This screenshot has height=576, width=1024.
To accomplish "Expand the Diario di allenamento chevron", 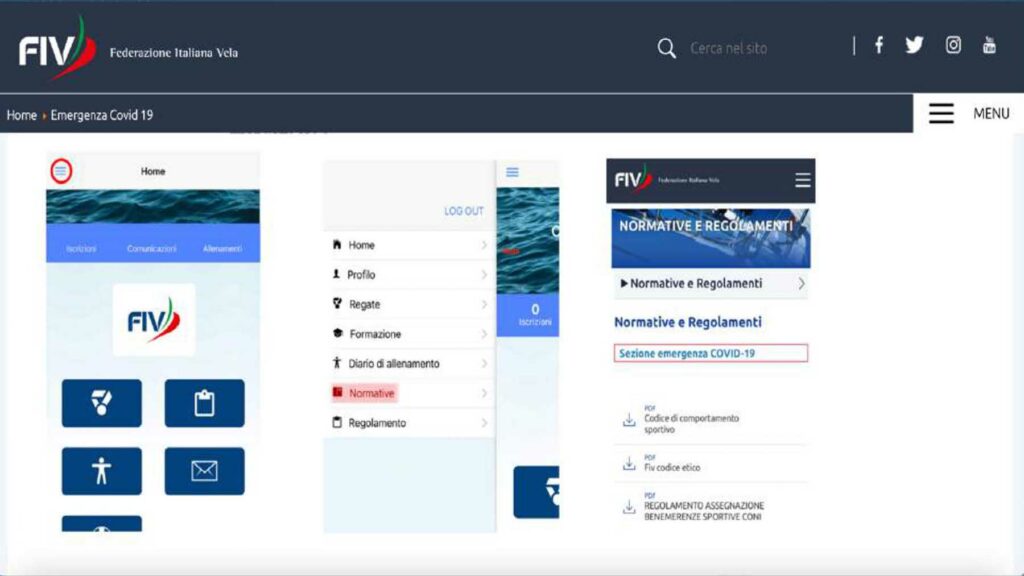I will tap(484, 363).
